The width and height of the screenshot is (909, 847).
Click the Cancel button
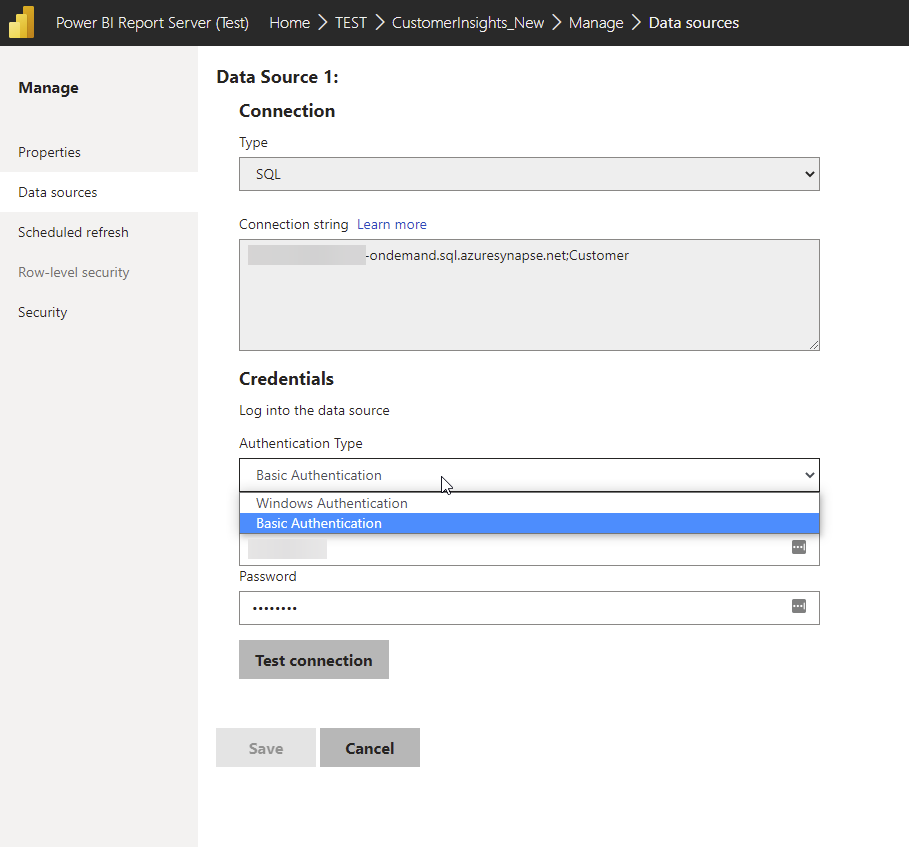click(x=369, y=748)
